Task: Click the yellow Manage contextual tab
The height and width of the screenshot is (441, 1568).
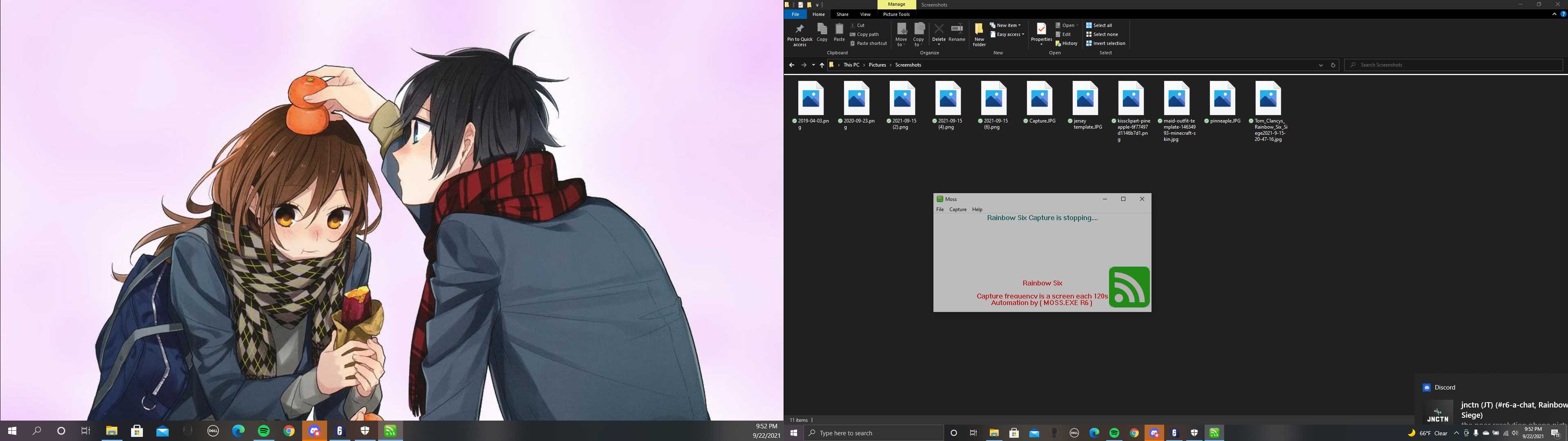Action: tap(896, 4)
